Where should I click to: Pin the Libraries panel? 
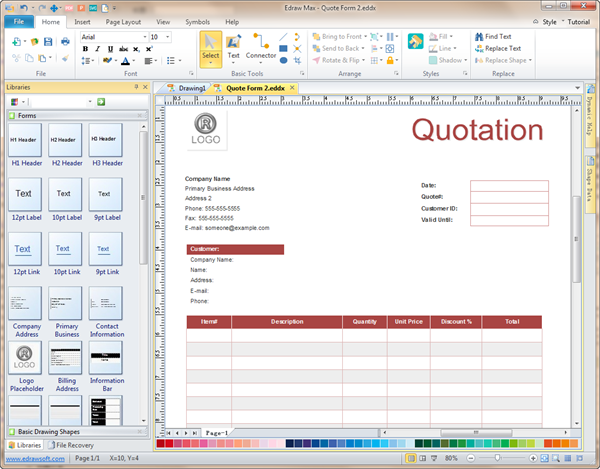[136, 88]
